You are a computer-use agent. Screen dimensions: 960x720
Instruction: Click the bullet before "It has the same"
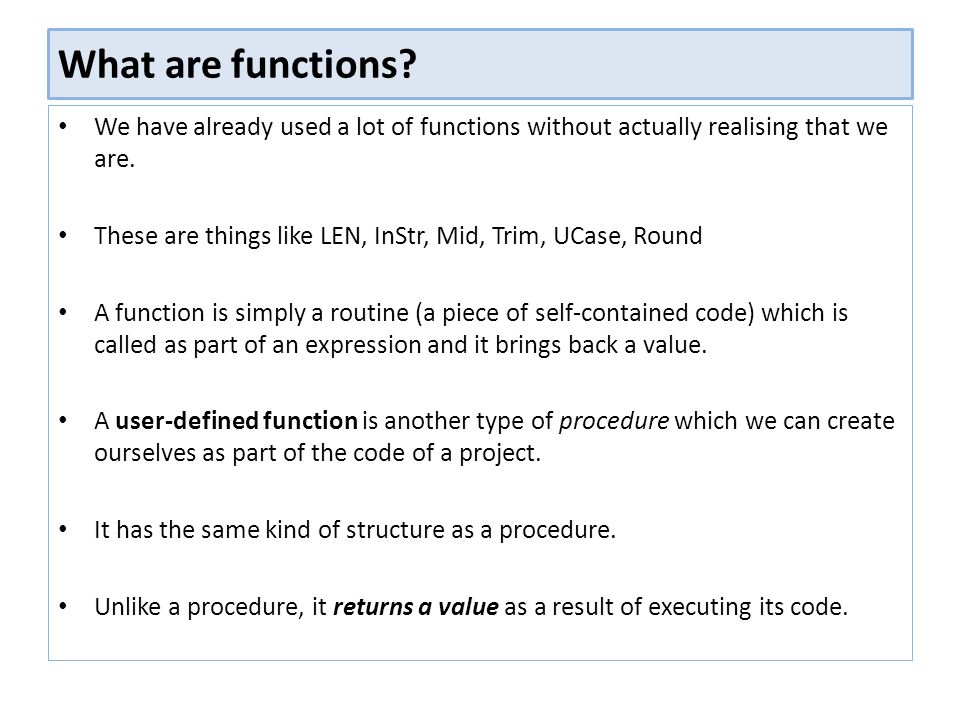(63, 530)
